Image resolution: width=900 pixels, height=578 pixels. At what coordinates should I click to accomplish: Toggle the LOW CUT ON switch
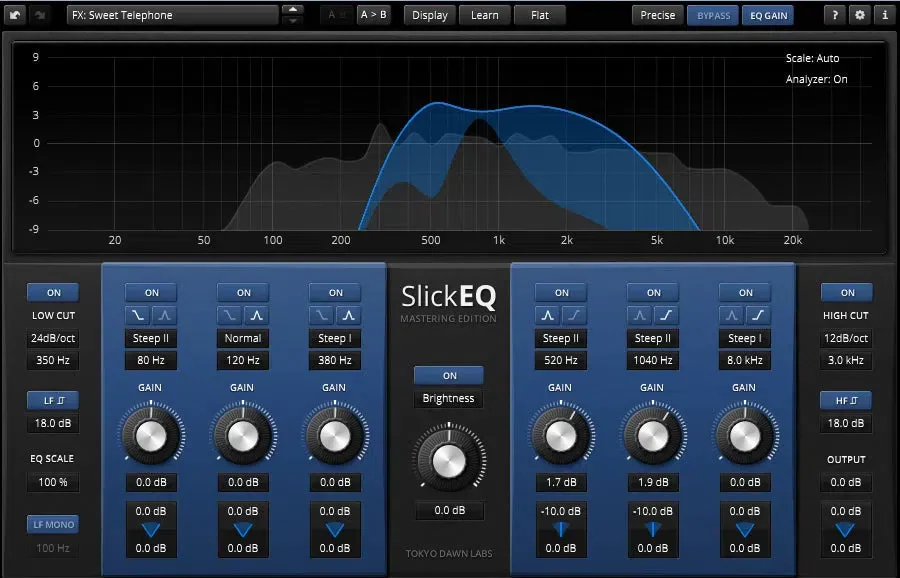pos(53,293)
